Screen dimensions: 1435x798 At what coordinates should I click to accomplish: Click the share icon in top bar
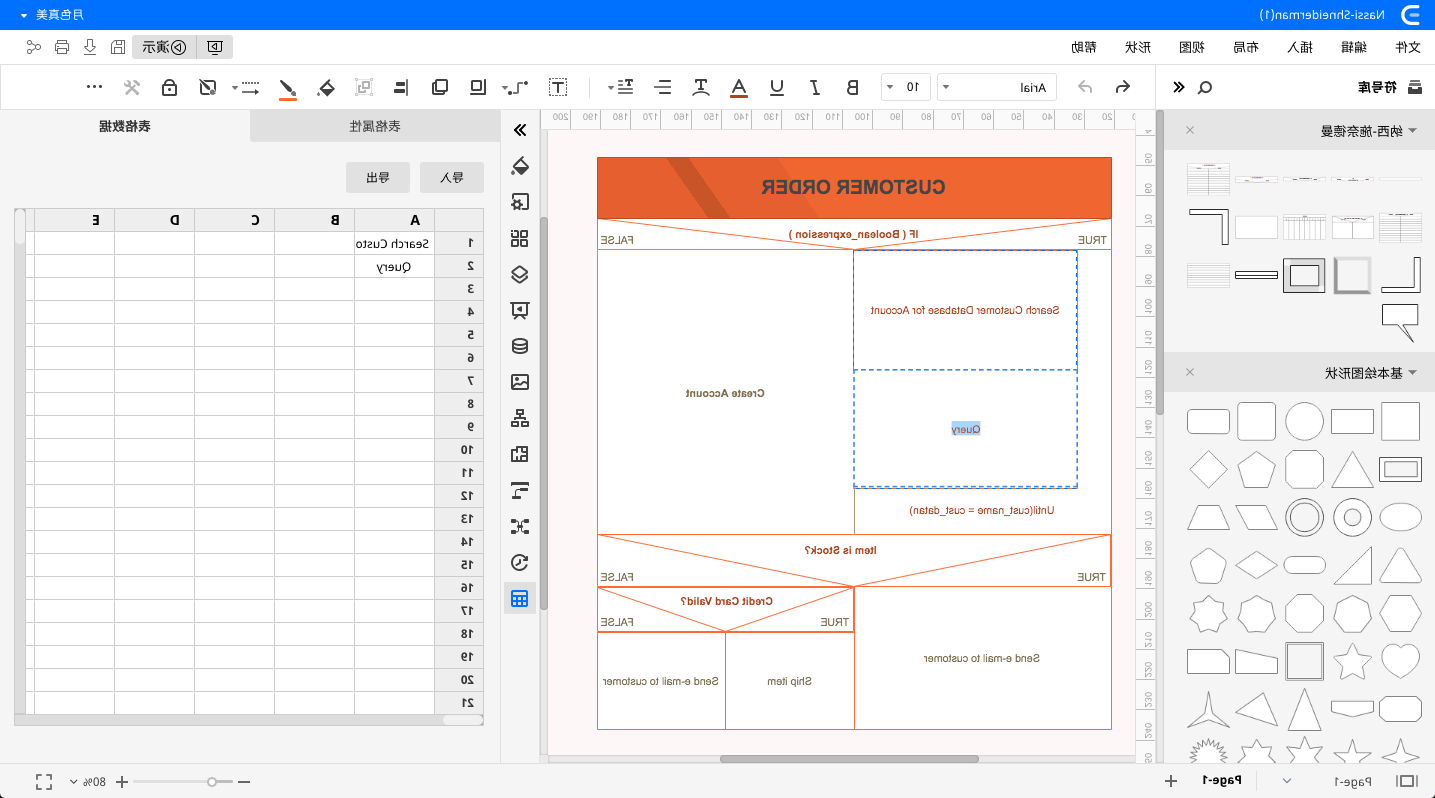(x=34, y=47)
